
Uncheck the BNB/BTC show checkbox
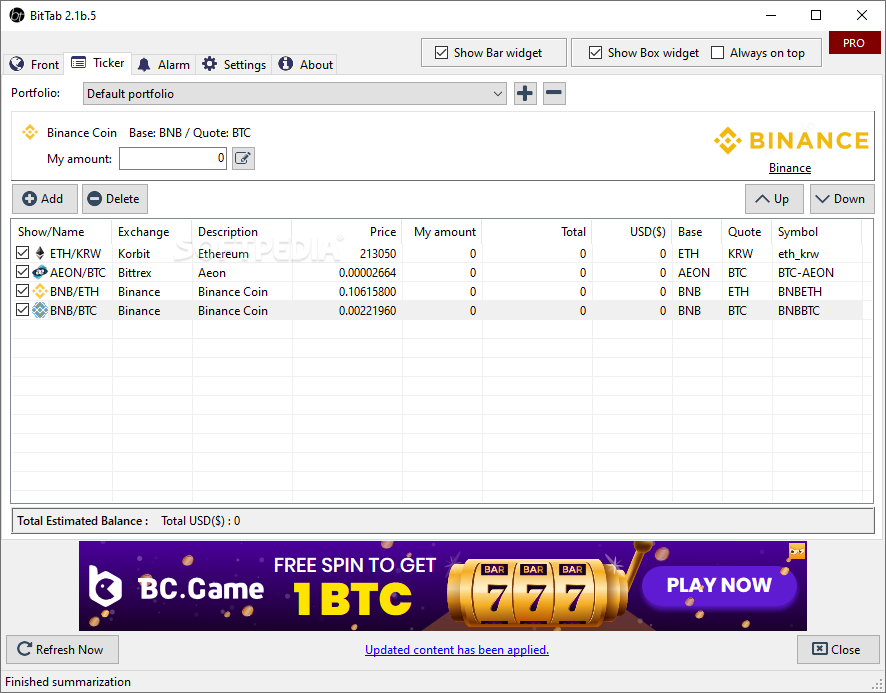point(23,310)
